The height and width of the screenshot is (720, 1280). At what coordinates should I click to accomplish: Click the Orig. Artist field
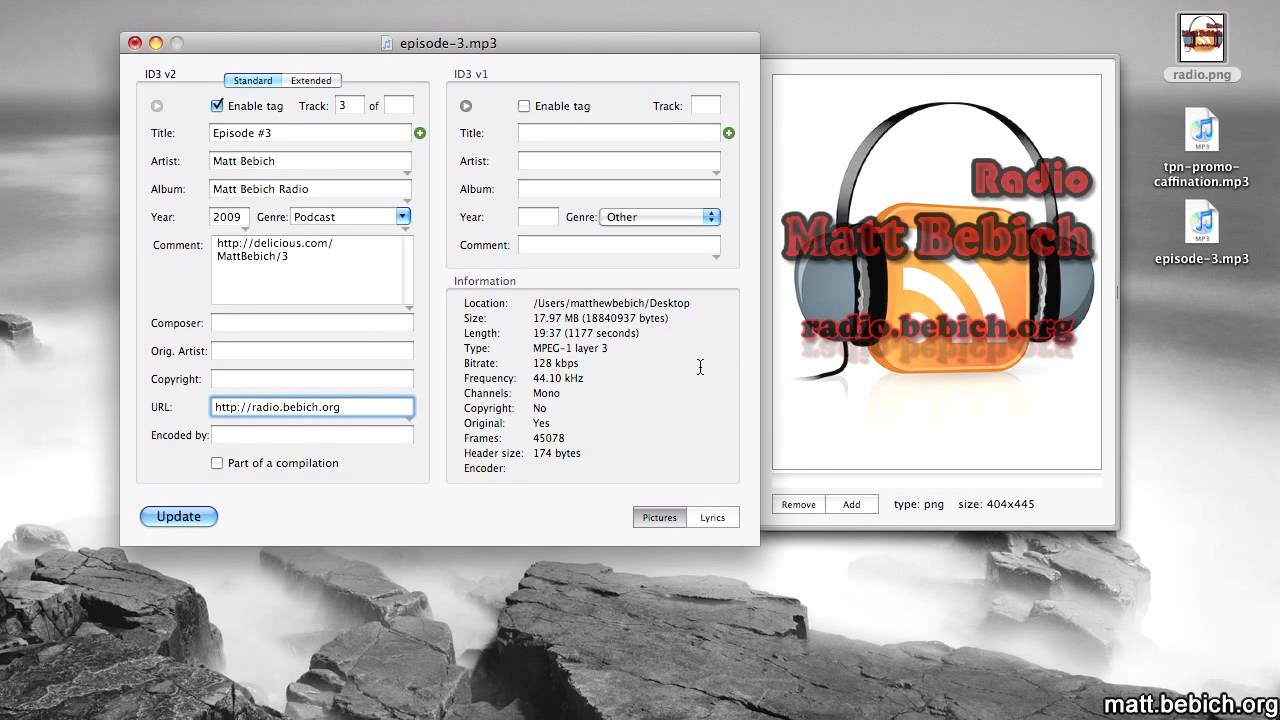tap(312, 351)
